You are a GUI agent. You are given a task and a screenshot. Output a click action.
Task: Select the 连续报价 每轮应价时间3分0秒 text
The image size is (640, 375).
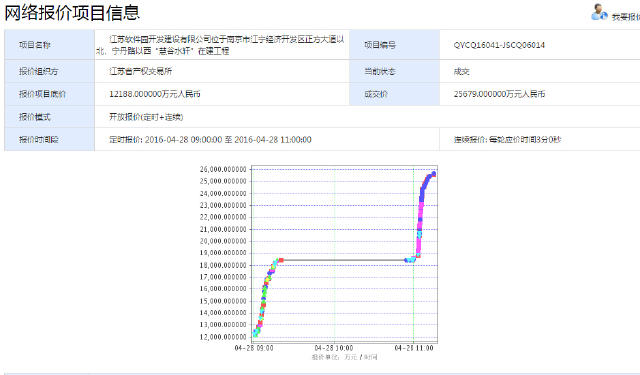508,140
